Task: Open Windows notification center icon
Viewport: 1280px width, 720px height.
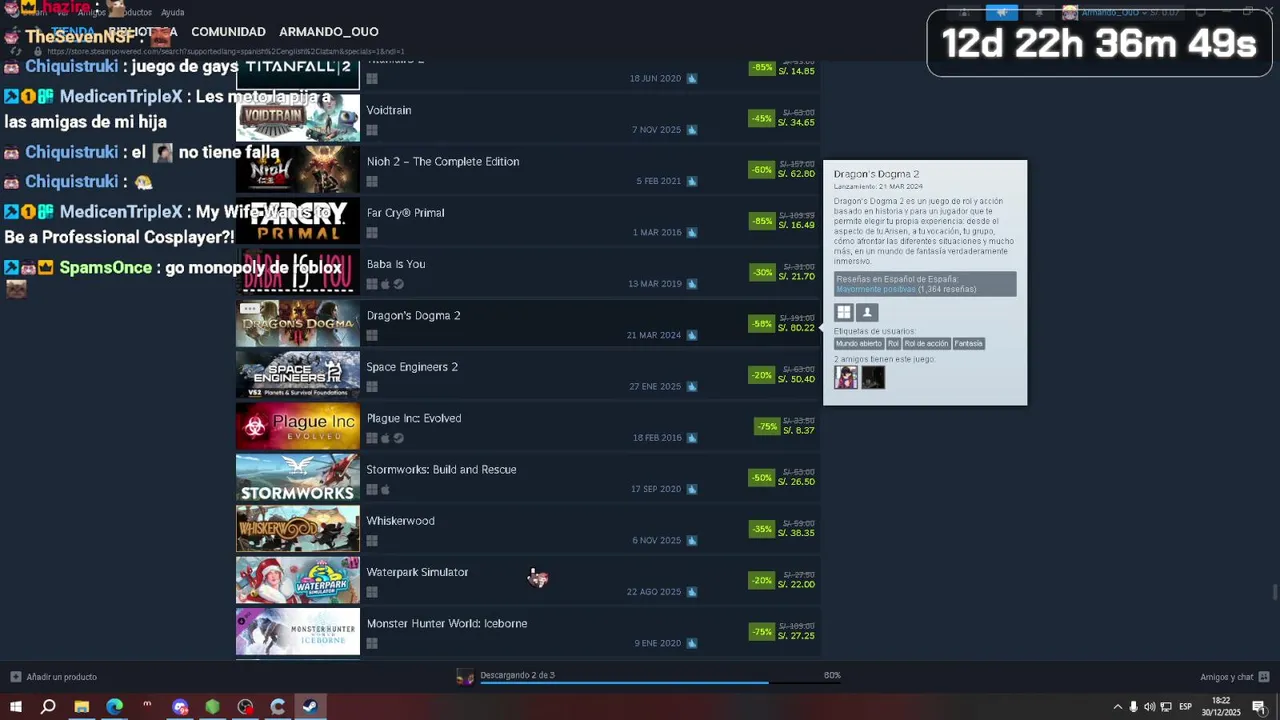Action: coord(1259,707)
